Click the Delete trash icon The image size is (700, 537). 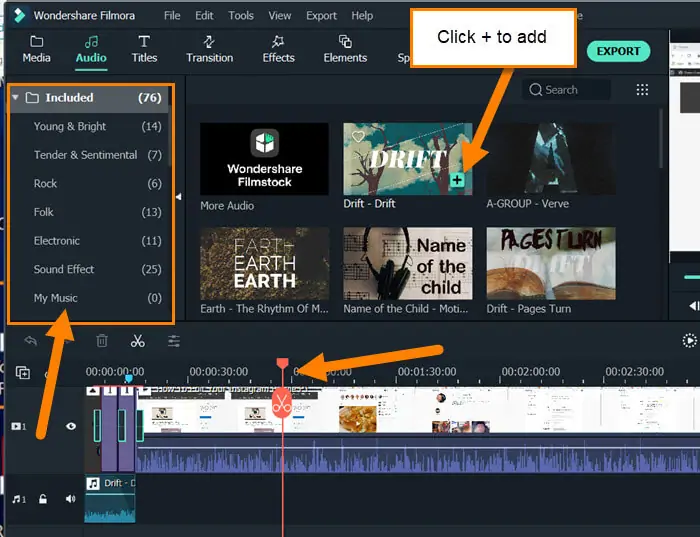tap(102, 341)
